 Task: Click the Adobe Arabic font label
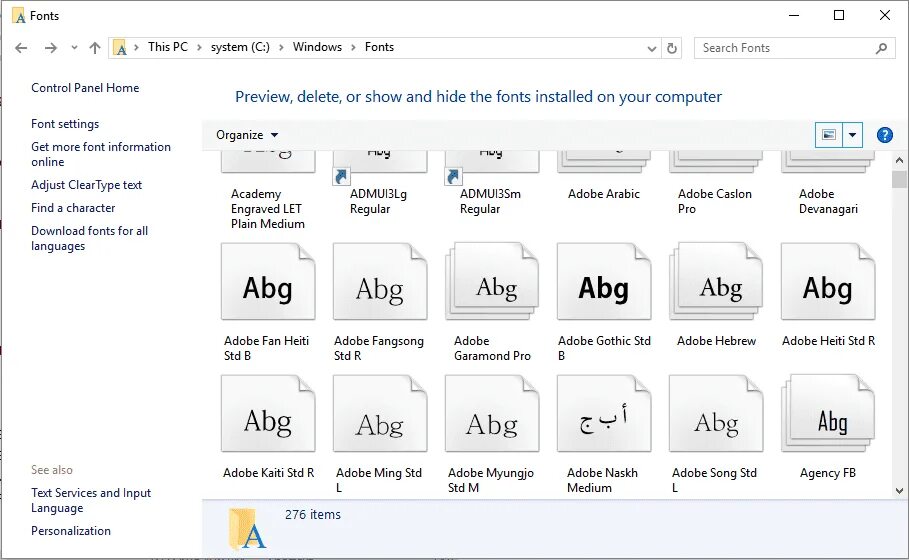(603, 194)
